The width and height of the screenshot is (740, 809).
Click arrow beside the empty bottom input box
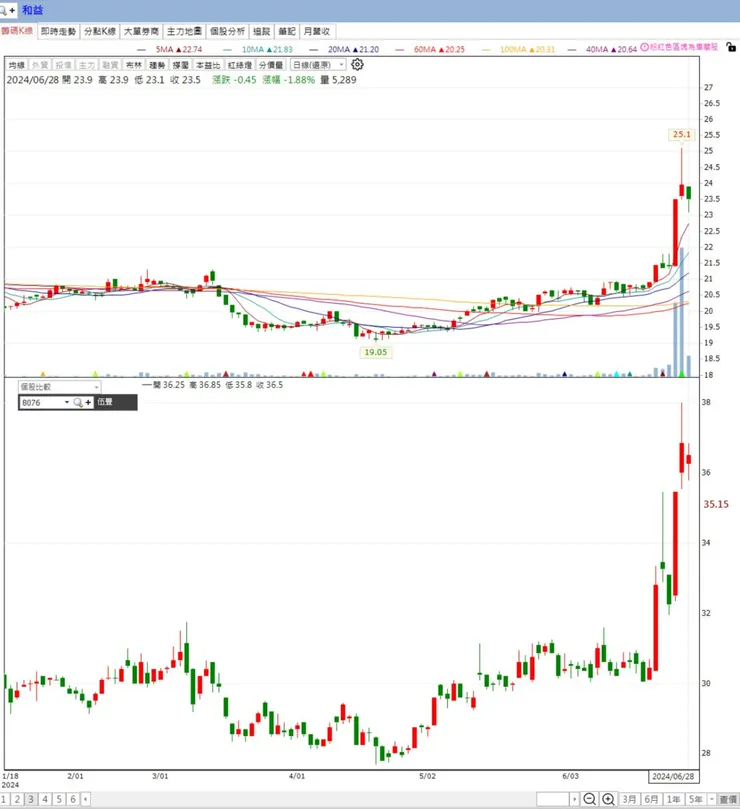(x=574, y=799)
